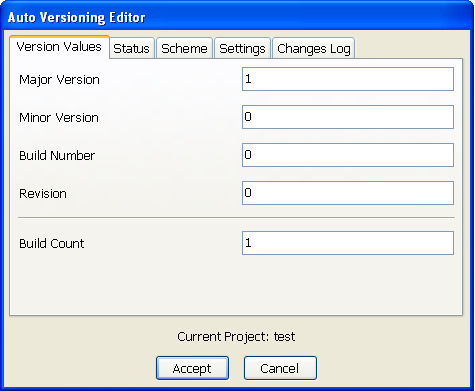Click inside the Revision field
This screenshot has width=475, height=391.
tap(348, 193)
